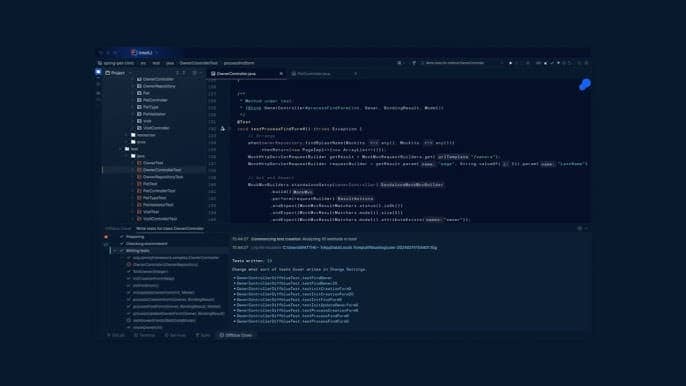This screenshot has width=686, height=386.
Task: Click the IntelliJ logo in title bar
Action: (134, 53)
